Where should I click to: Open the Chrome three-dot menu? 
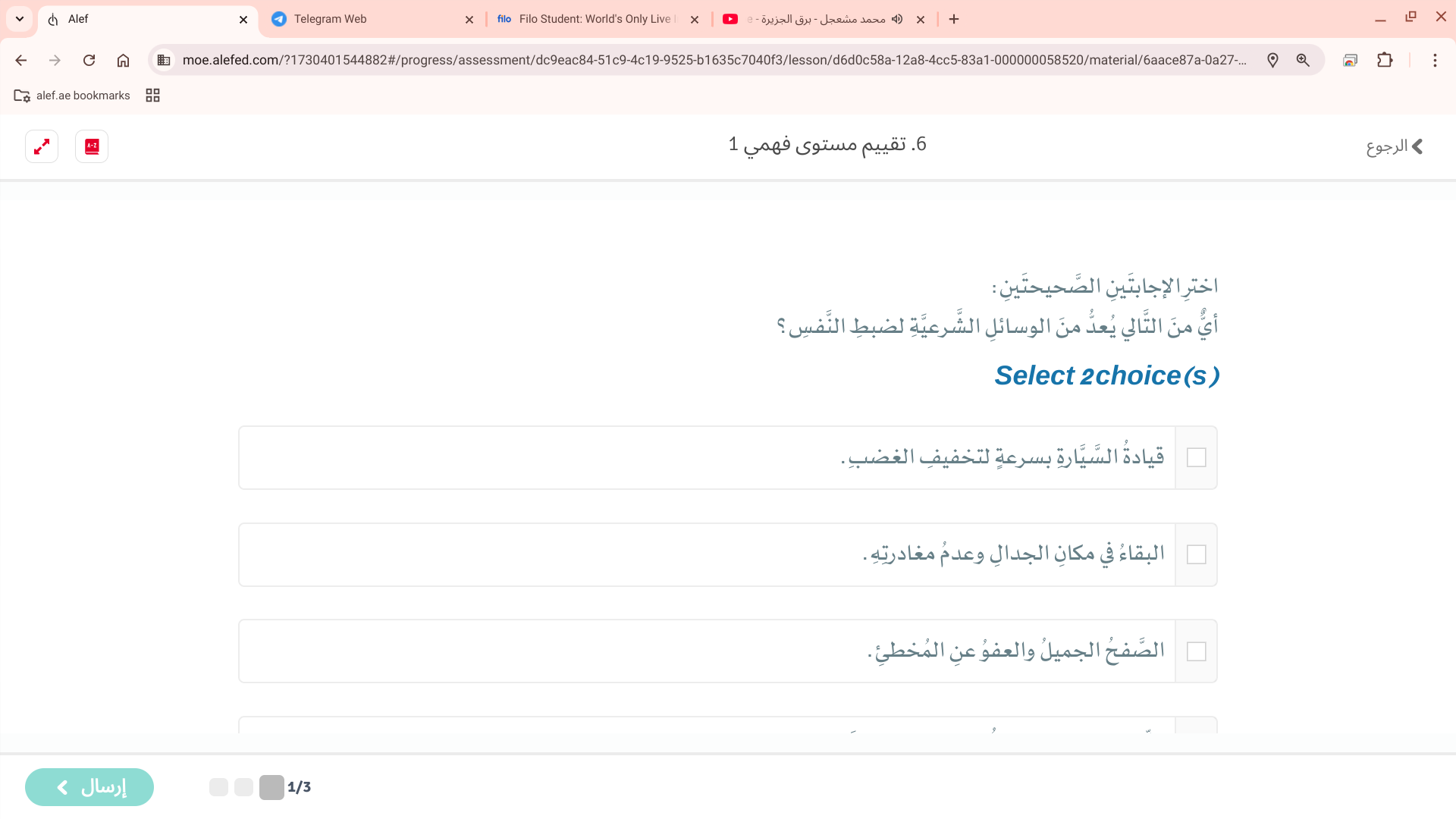pyautogui.click(x=1435, y=61)
